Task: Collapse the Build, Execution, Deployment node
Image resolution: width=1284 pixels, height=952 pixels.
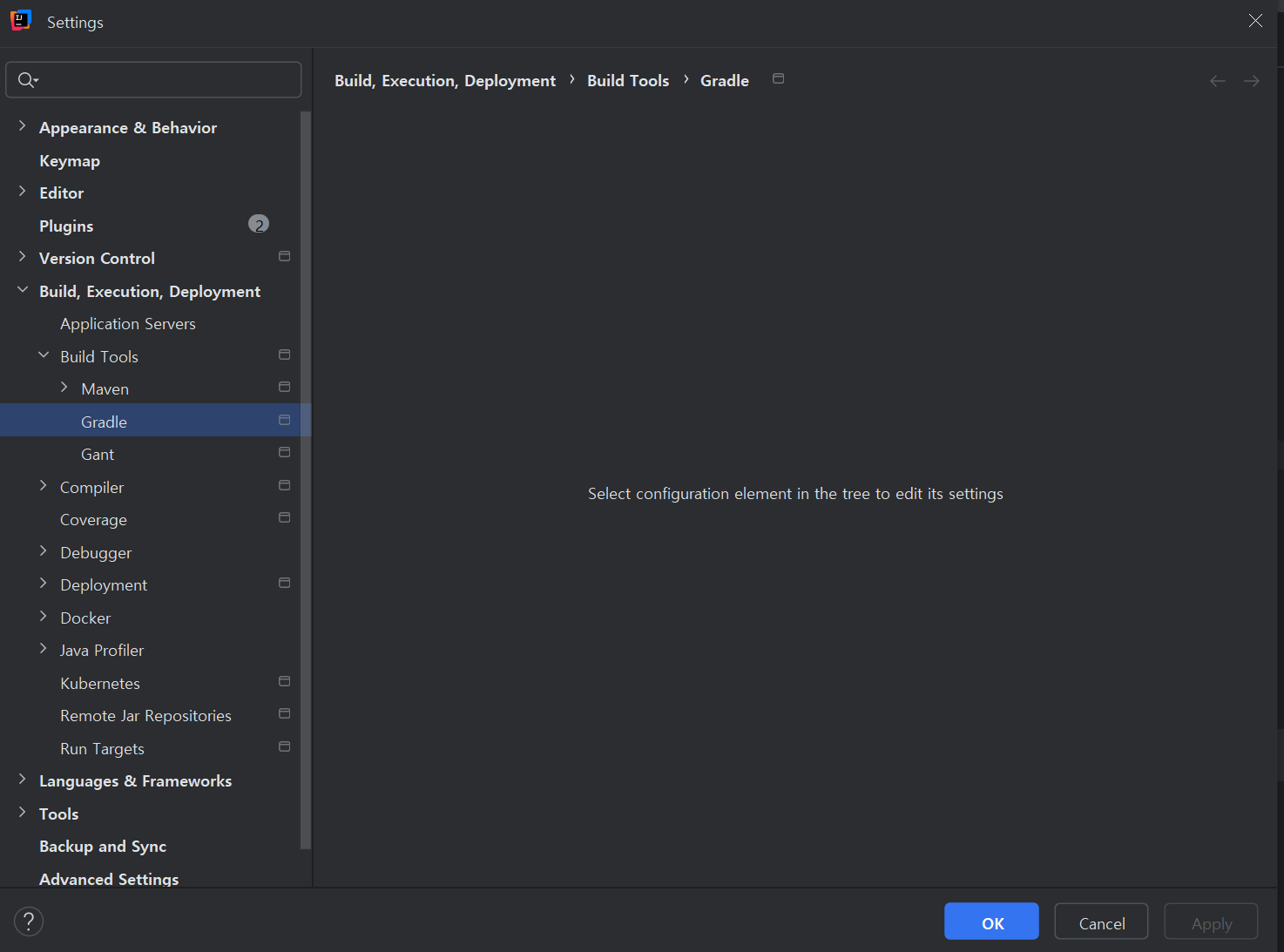Action: coord(23,290)
